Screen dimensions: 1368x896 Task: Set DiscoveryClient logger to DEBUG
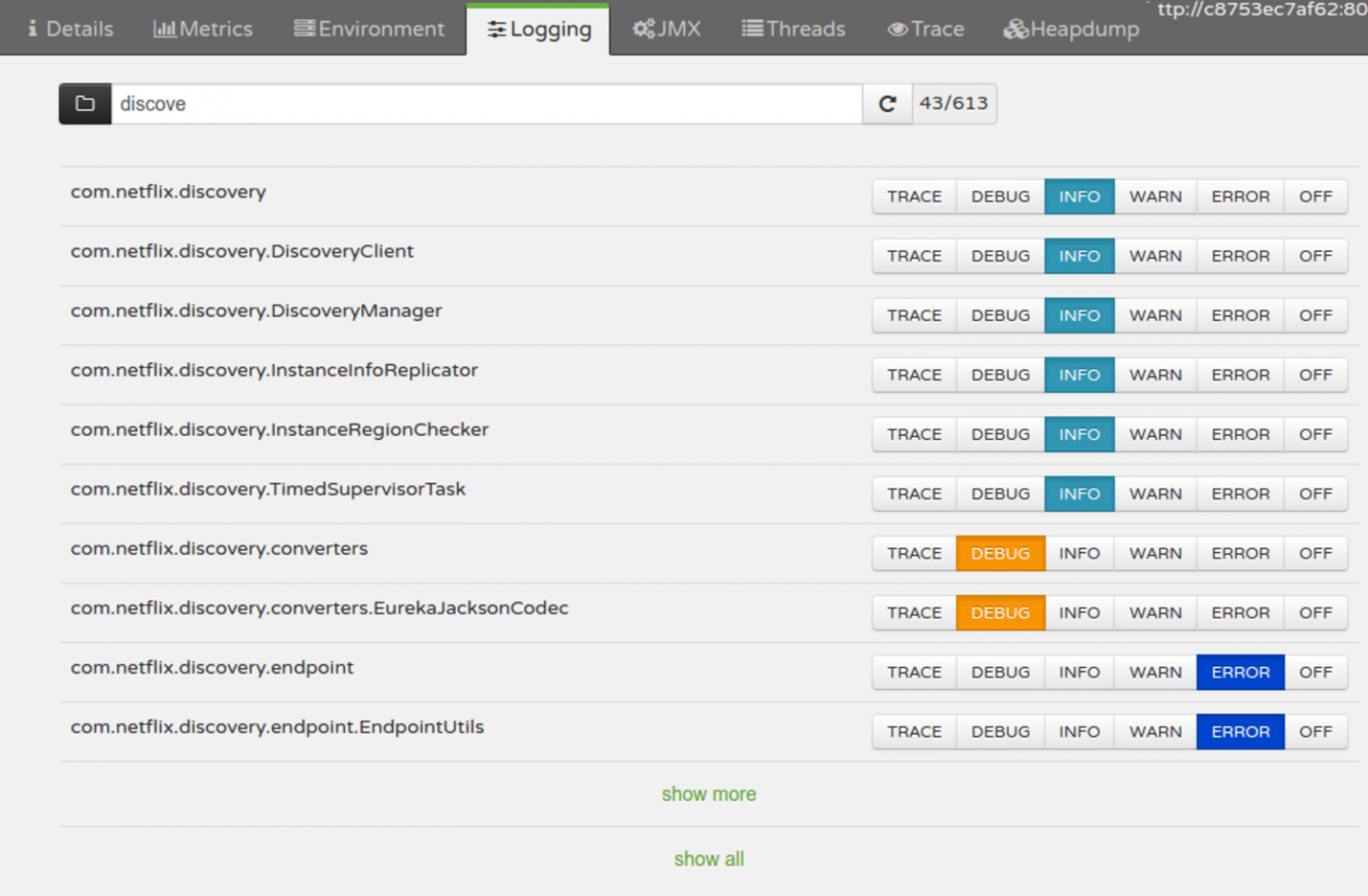click(1000, 257)
